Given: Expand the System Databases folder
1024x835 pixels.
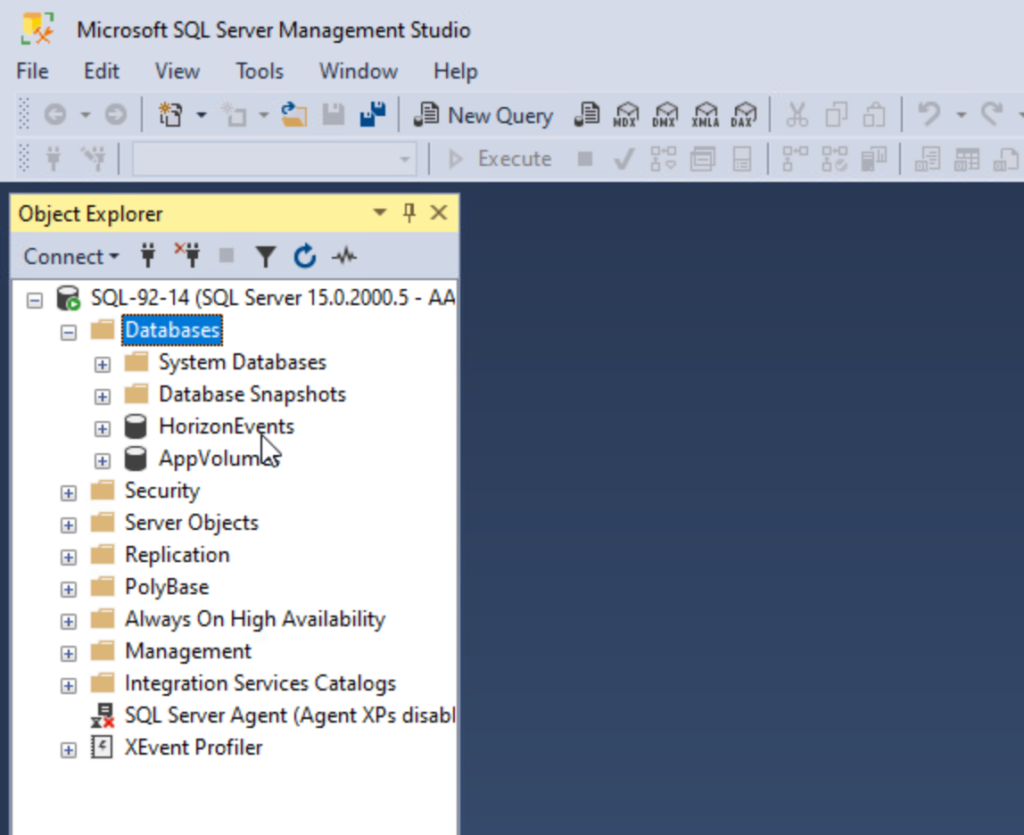Looking at the screenshot, I should tap(102, 364).
